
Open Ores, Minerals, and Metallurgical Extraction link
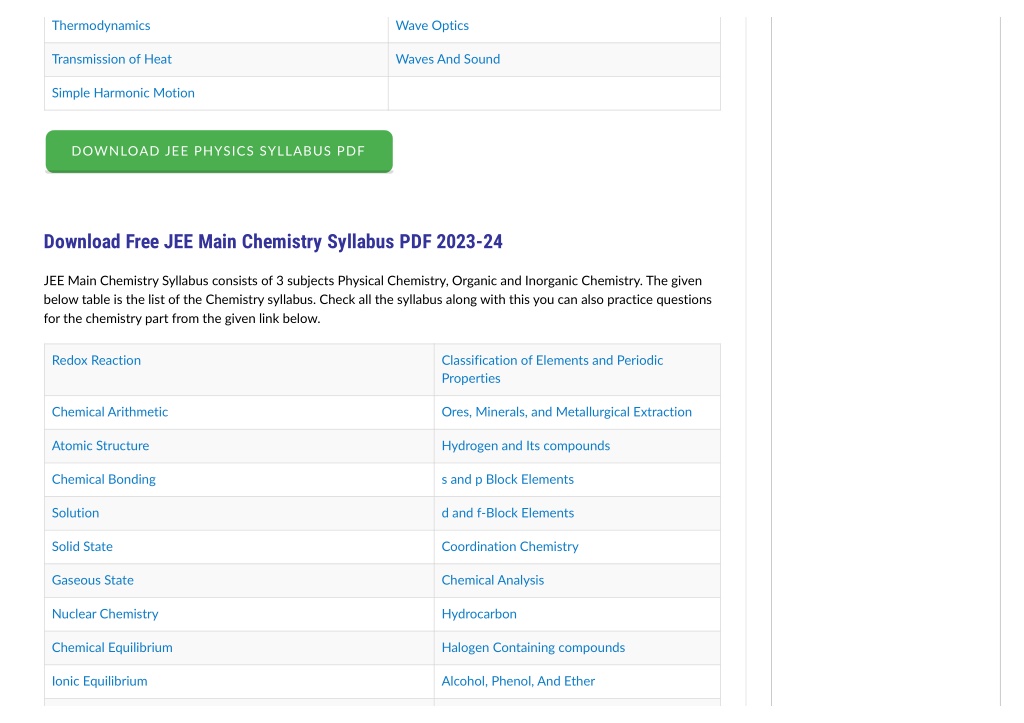coord(566,412)
